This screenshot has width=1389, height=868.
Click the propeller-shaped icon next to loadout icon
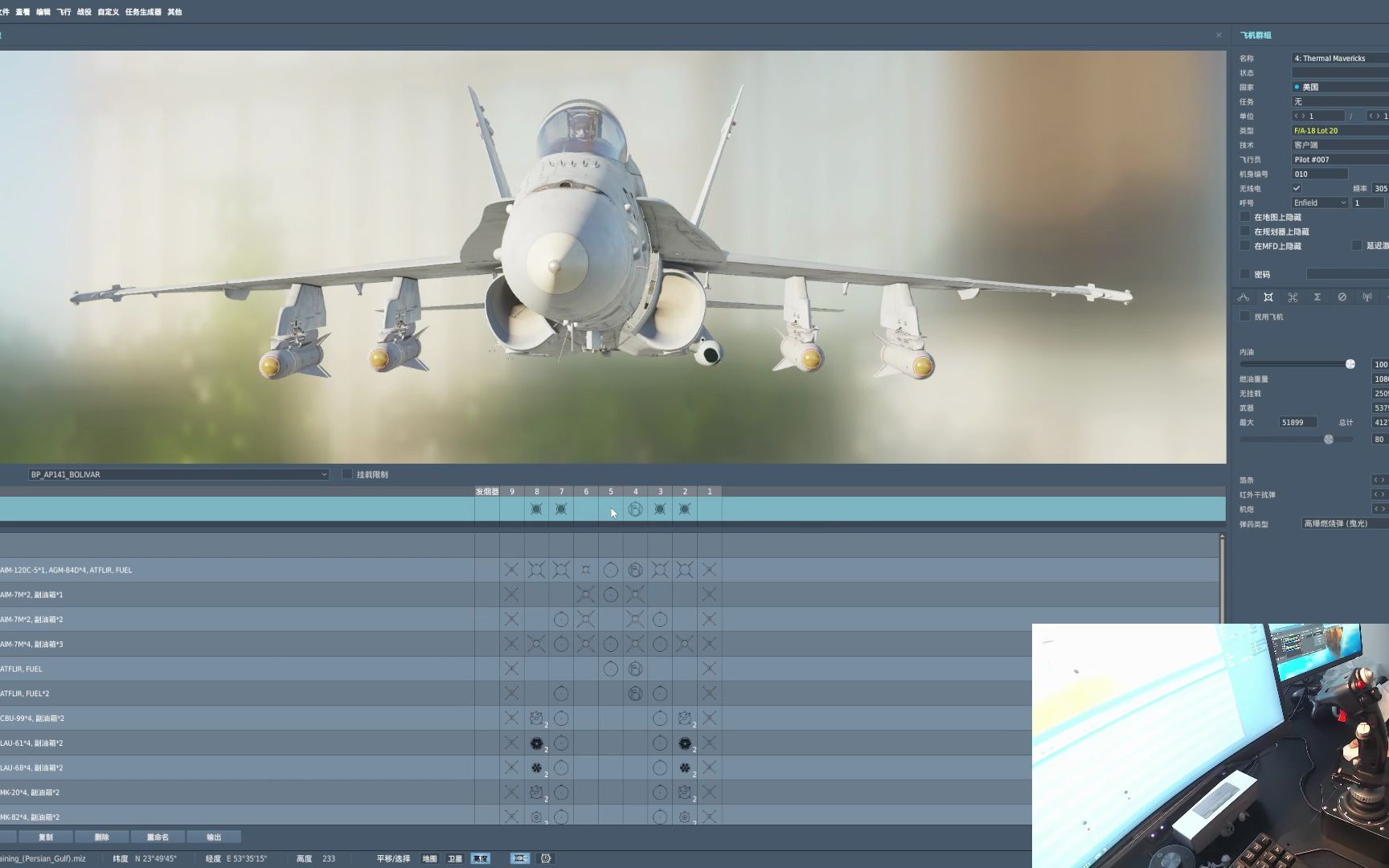[1293, 297]
